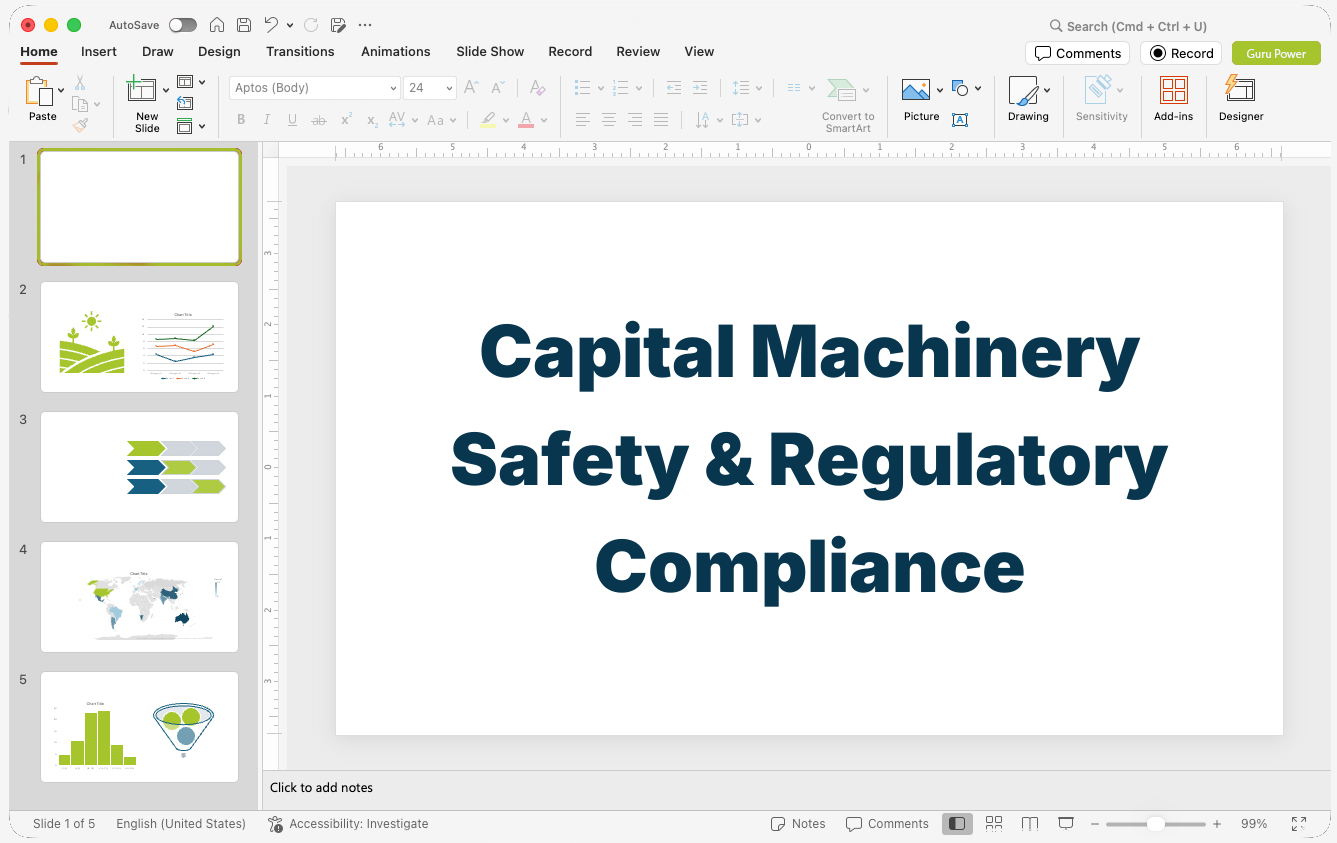1337x843 pixels.
Task: Expand the Layout dropdown arrow
Action: [x=202, y=82]
